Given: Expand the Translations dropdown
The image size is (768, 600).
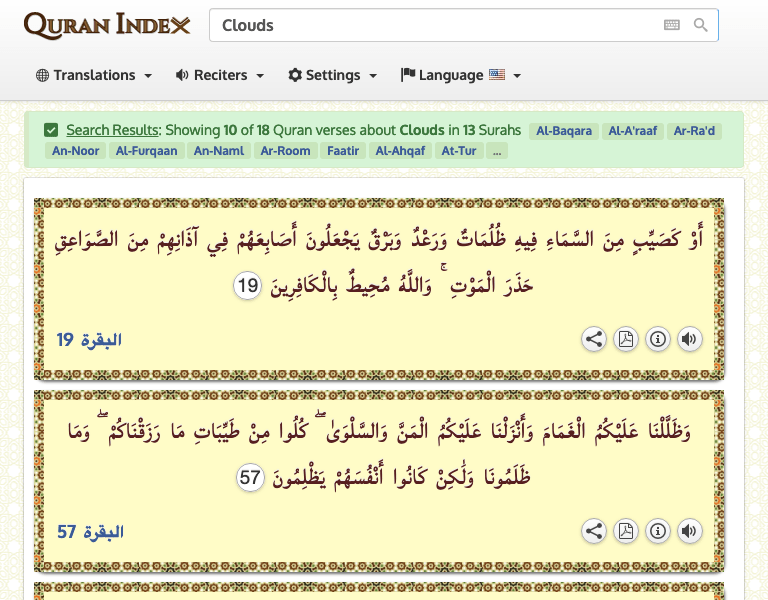Looking at the screenshot, I should (x=94, y=75).
